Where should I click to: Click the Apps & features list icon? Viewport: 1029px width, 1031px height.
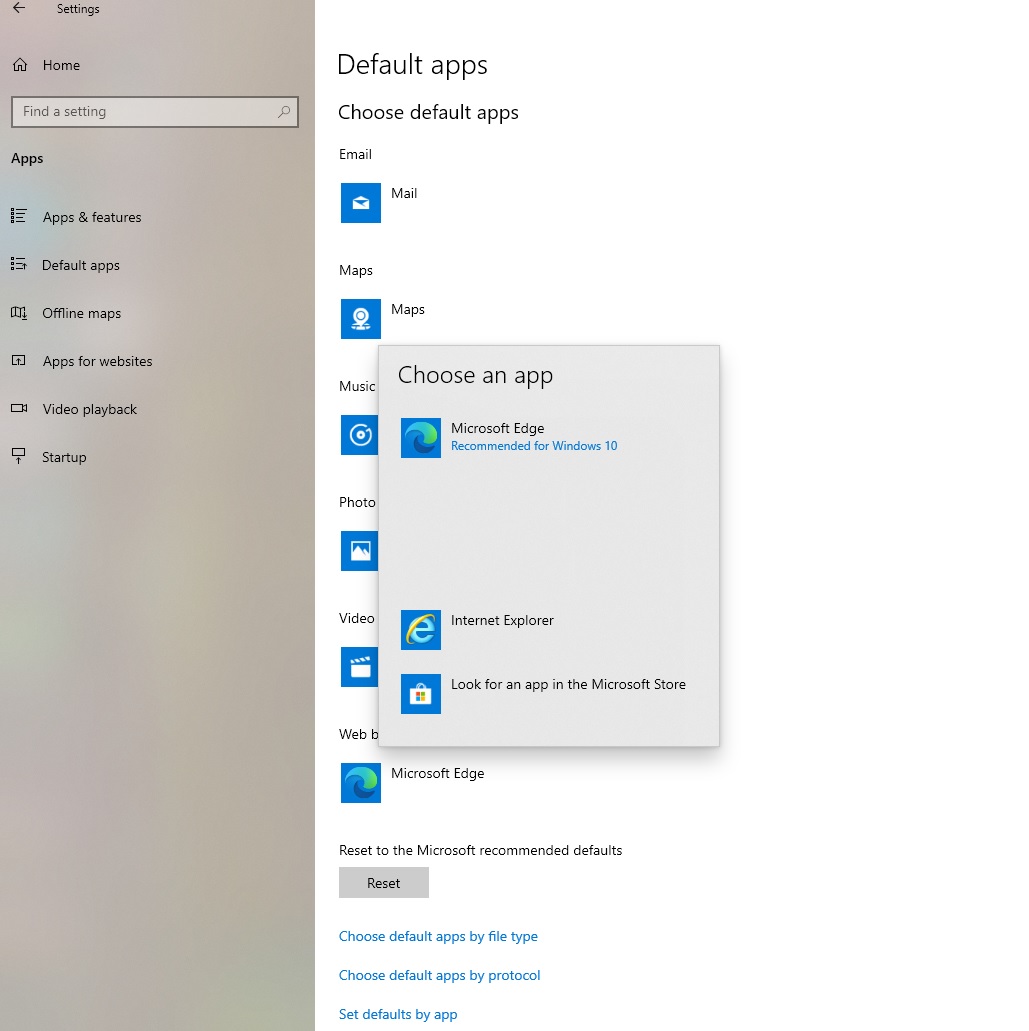click(x=19, y=216)
